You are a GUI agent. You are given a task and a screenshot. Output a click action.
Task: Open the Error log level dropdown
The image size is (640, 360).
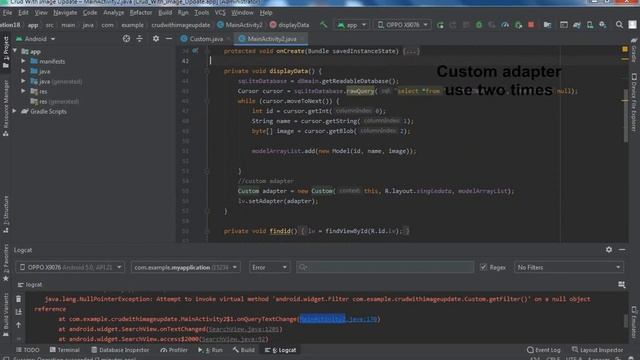tap(269, 267)
